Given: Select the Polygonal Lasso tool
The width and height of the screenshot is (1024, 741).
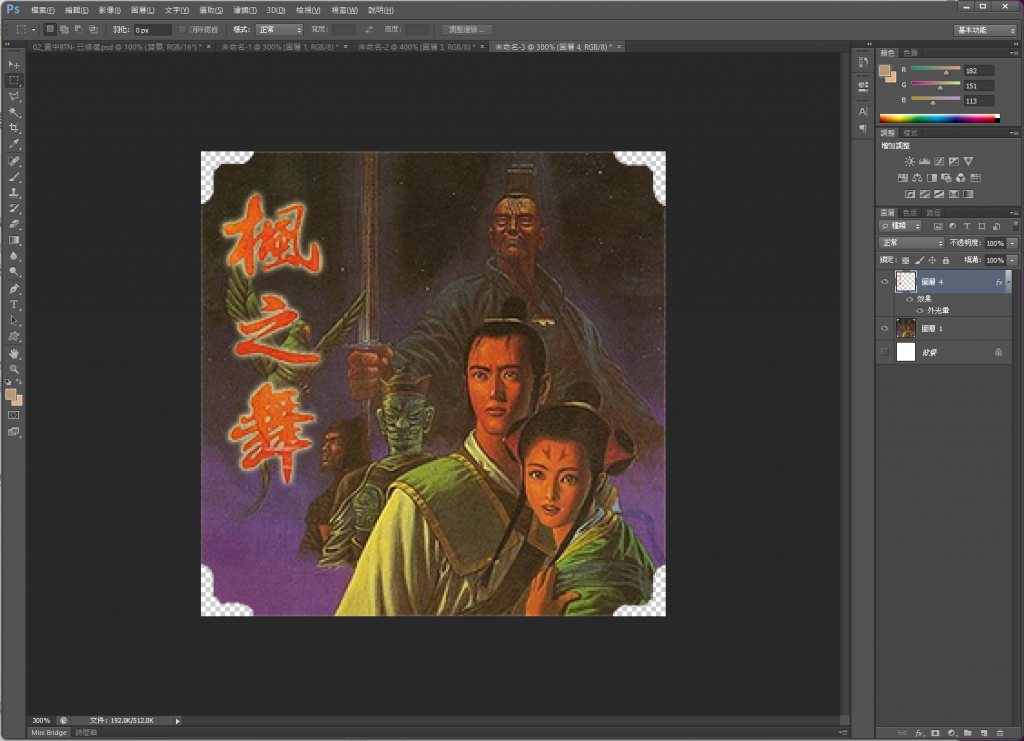Looking at the screenshot, I should (14, 97).
